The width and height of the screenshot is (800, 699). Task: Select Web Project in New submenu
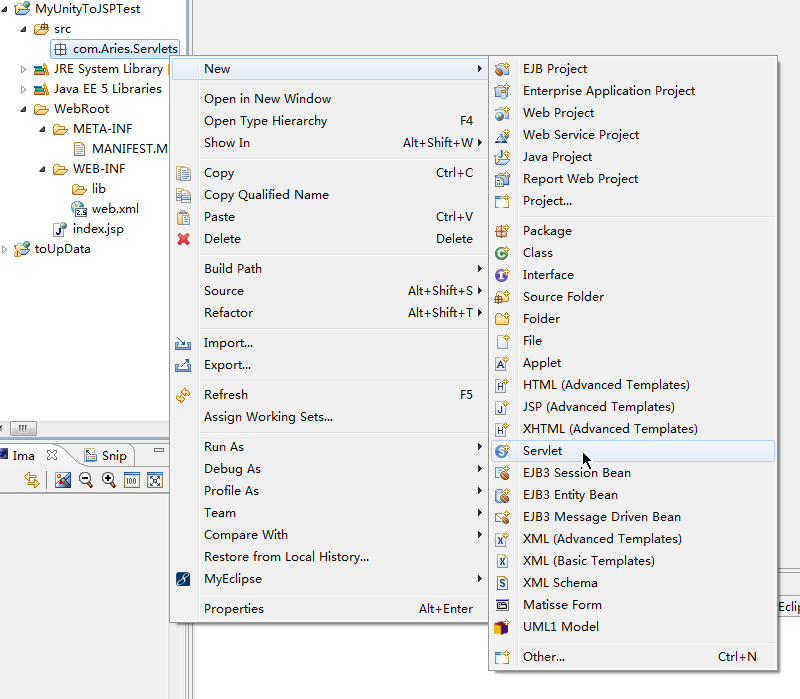pos(633,113)
